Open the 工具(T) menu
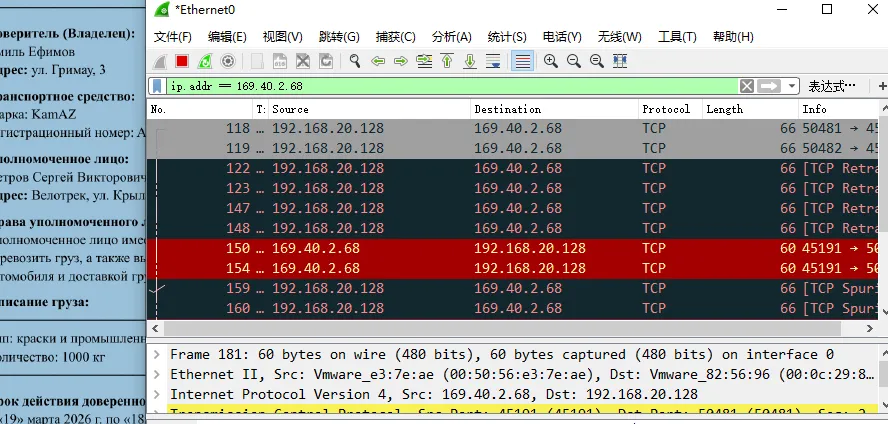Viewport: 888px width, 424px height. pyautogui.click(x=677, y=37)
